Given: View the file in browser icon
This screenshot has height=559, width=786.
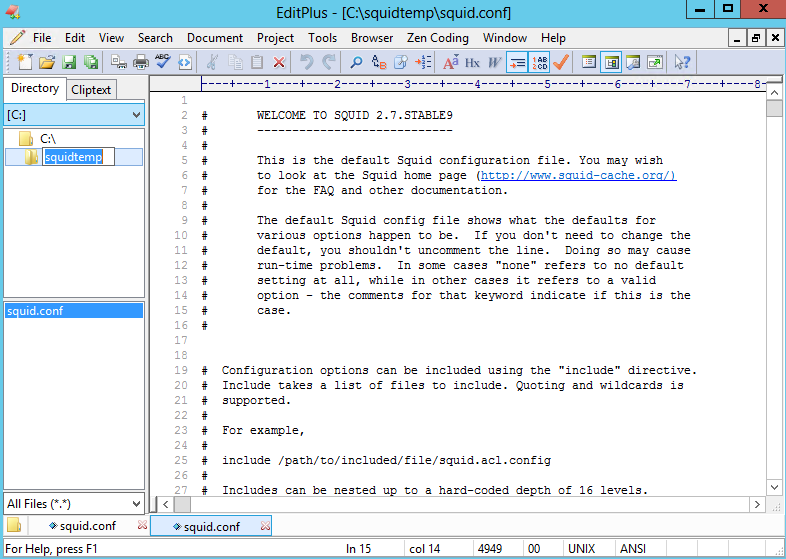Looking at the screenshot, I should 185,62.
